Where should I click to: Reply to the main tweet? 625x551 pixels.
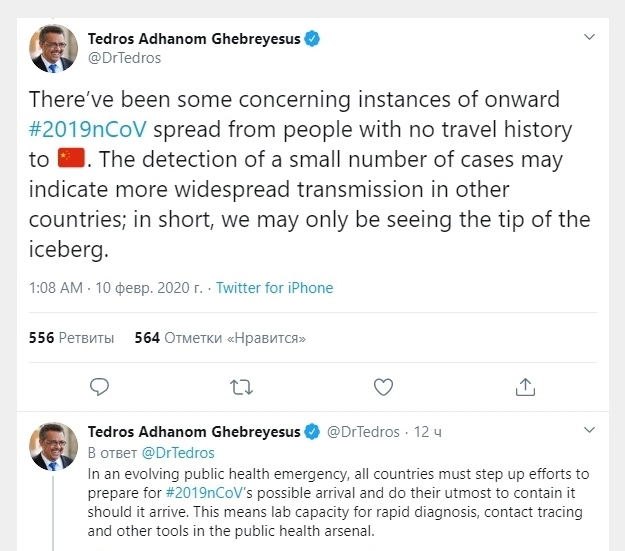pyautogui.click(x=98, y=385)
